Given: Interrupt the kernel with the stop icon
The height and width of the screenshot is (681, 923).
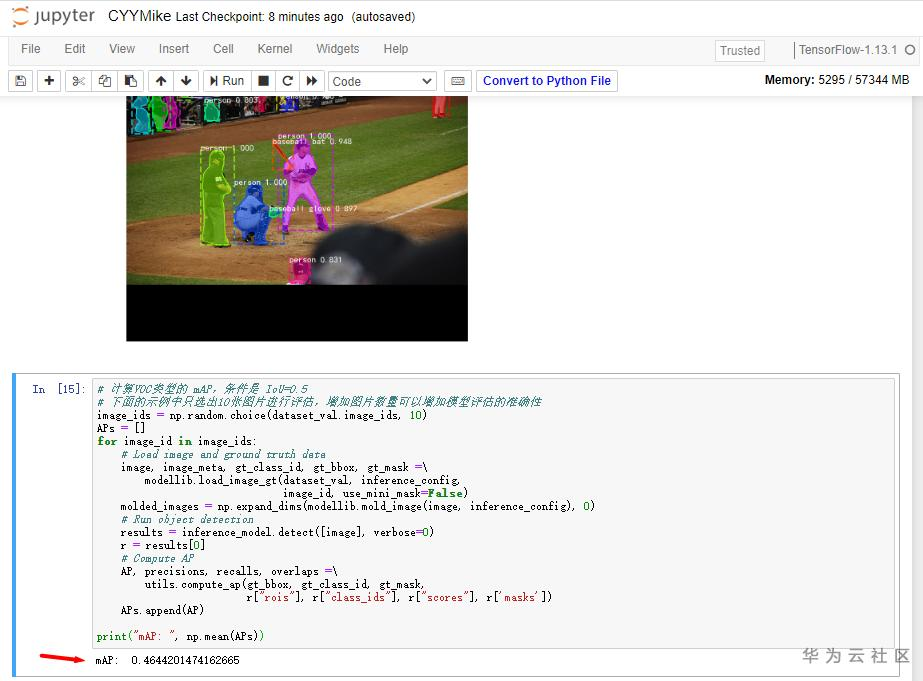Looking at the screenshot, I should coord(264,81).
